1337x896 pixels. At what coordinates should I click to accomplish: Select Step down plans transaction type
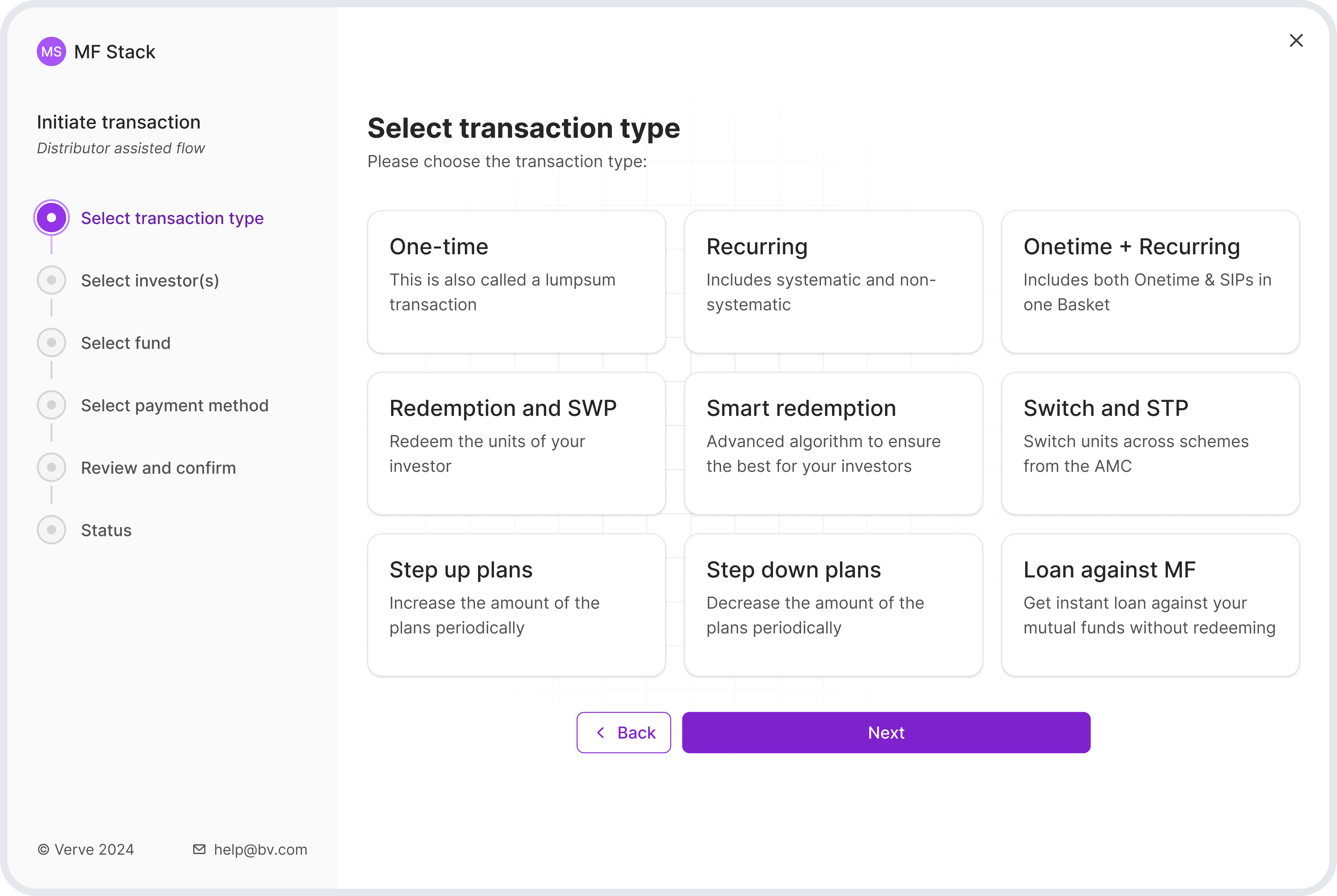[833, 605]
